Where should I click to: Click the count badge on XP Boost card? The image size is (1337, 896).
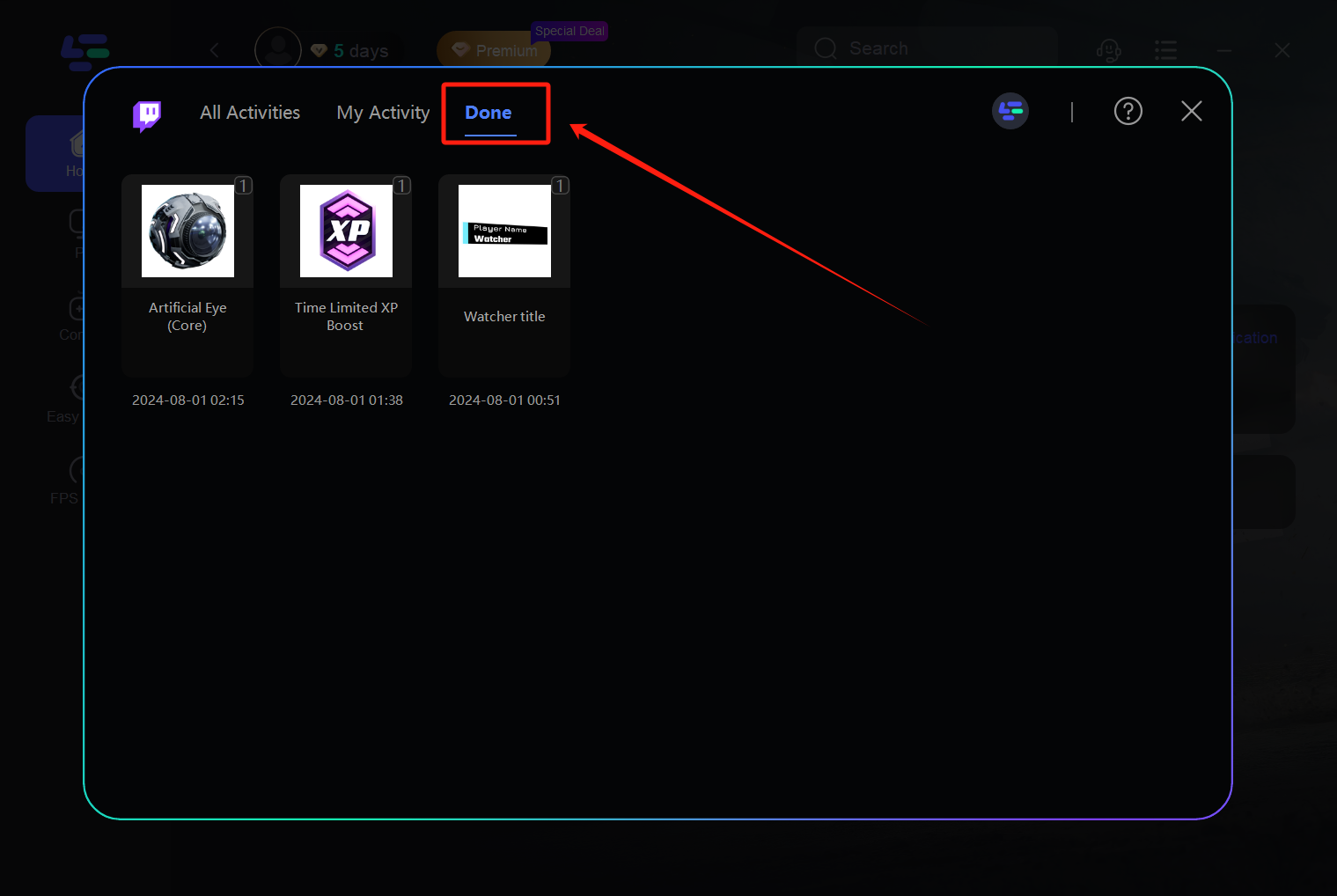click(401, 185)
